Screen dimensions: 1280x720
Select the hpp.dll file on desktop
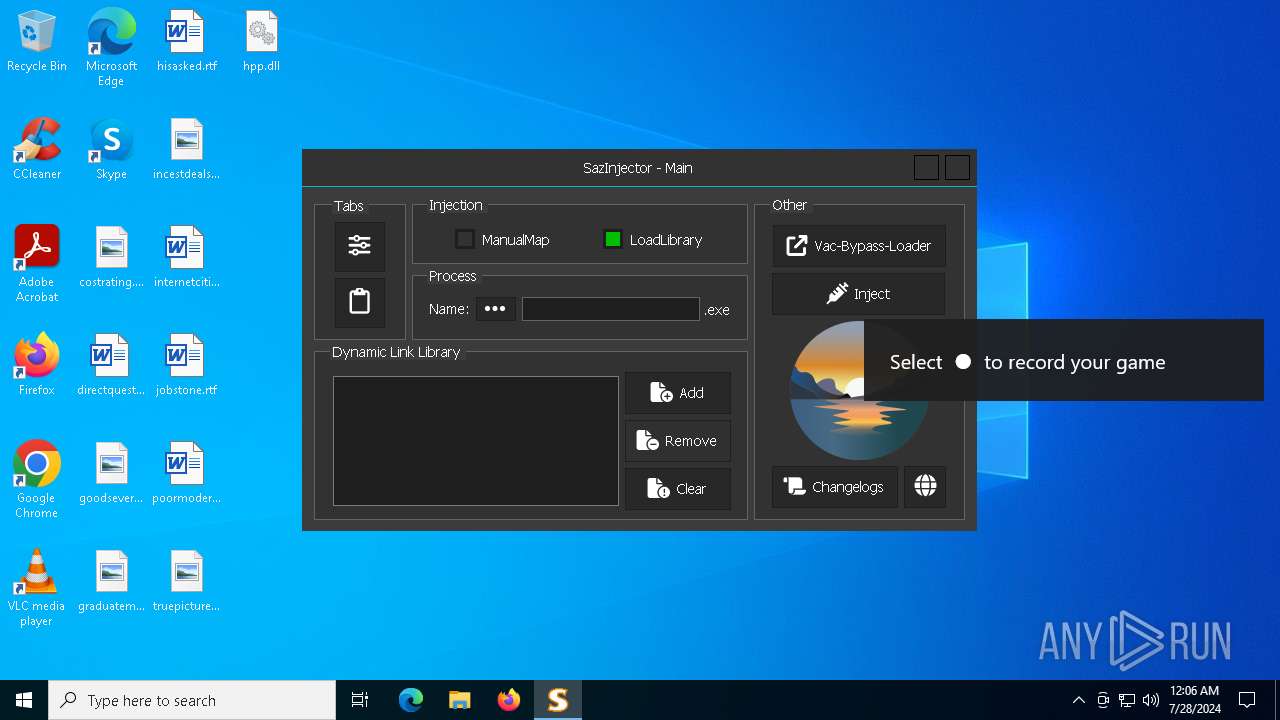[261, 42]
